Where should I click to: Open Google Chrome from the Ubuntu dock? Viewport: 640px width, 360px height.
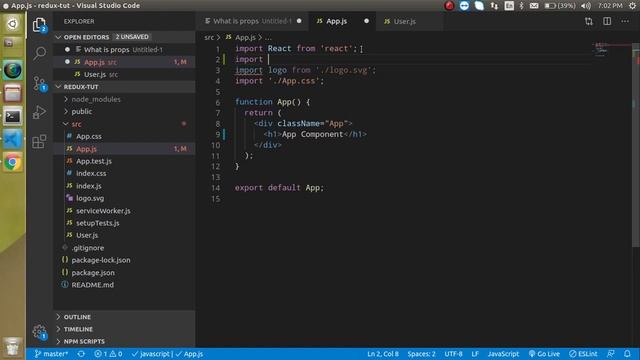tap(13, 163)
